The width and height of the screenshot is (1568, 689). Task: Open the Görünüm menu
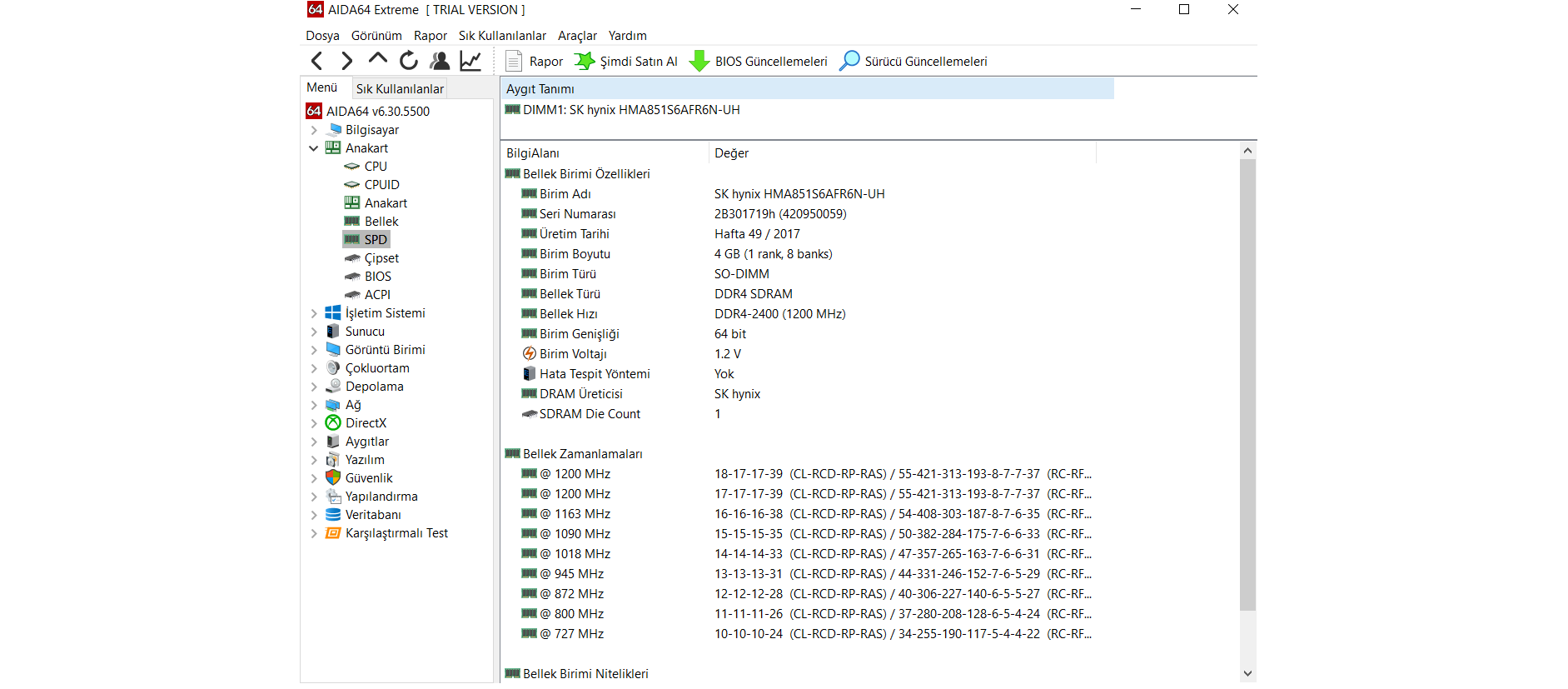point(376,36)
